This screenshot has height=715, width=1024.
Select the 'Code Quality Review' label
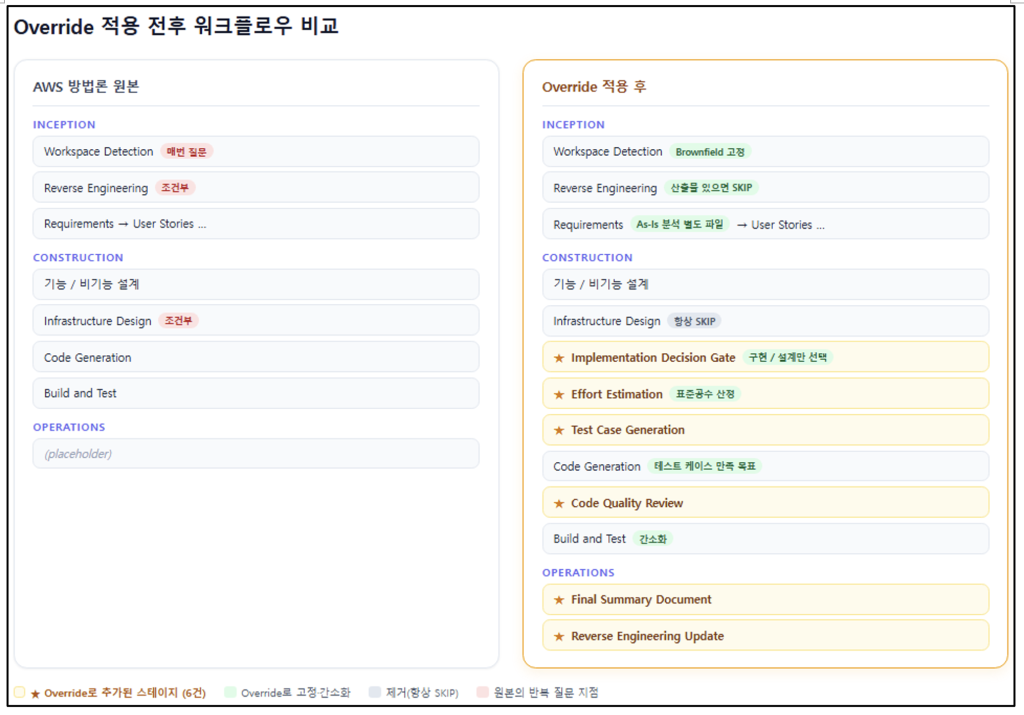[x=627, y=503]
